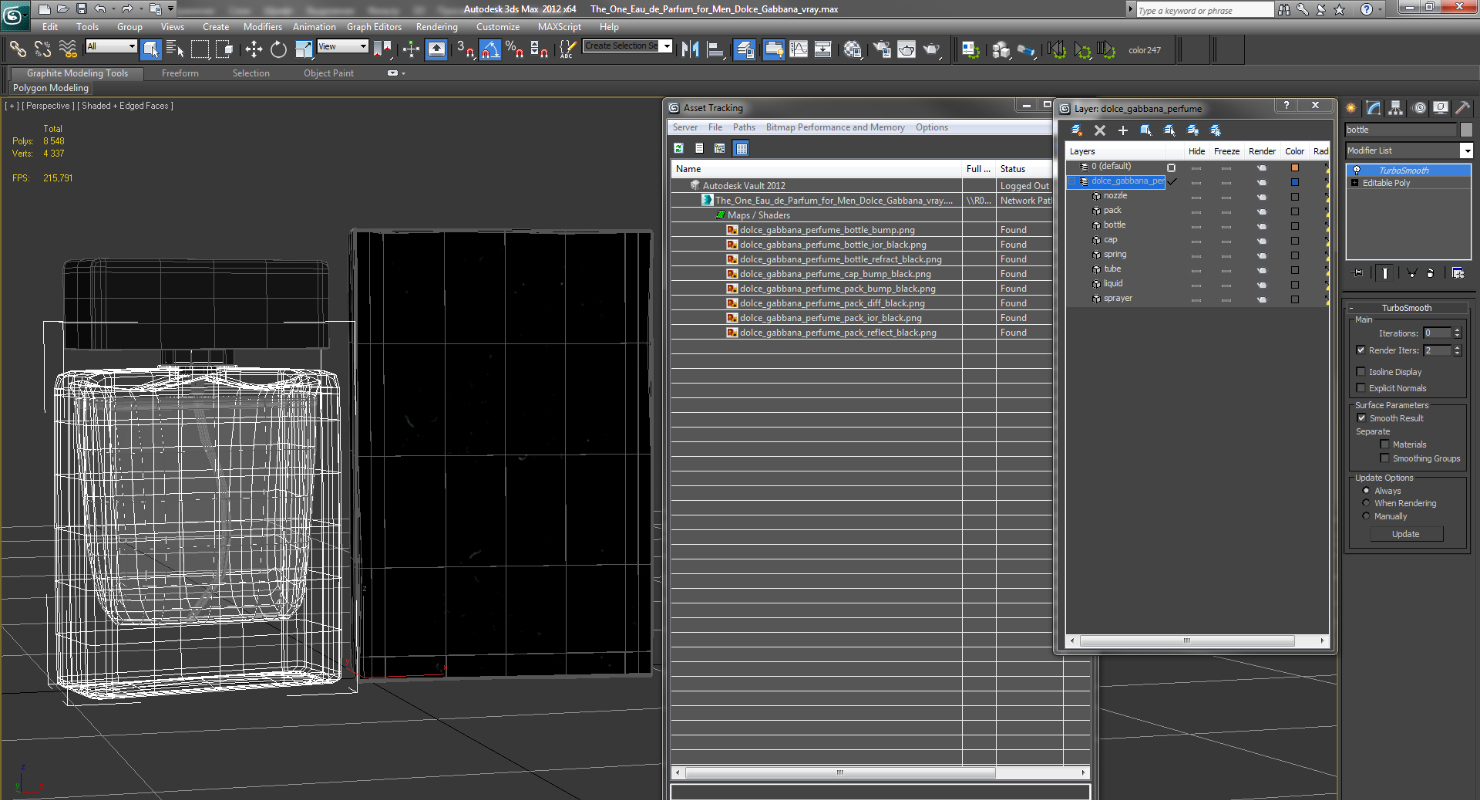Toggle the Percent Snap button
Screen dimensions: 1480x800
(514, 48)
